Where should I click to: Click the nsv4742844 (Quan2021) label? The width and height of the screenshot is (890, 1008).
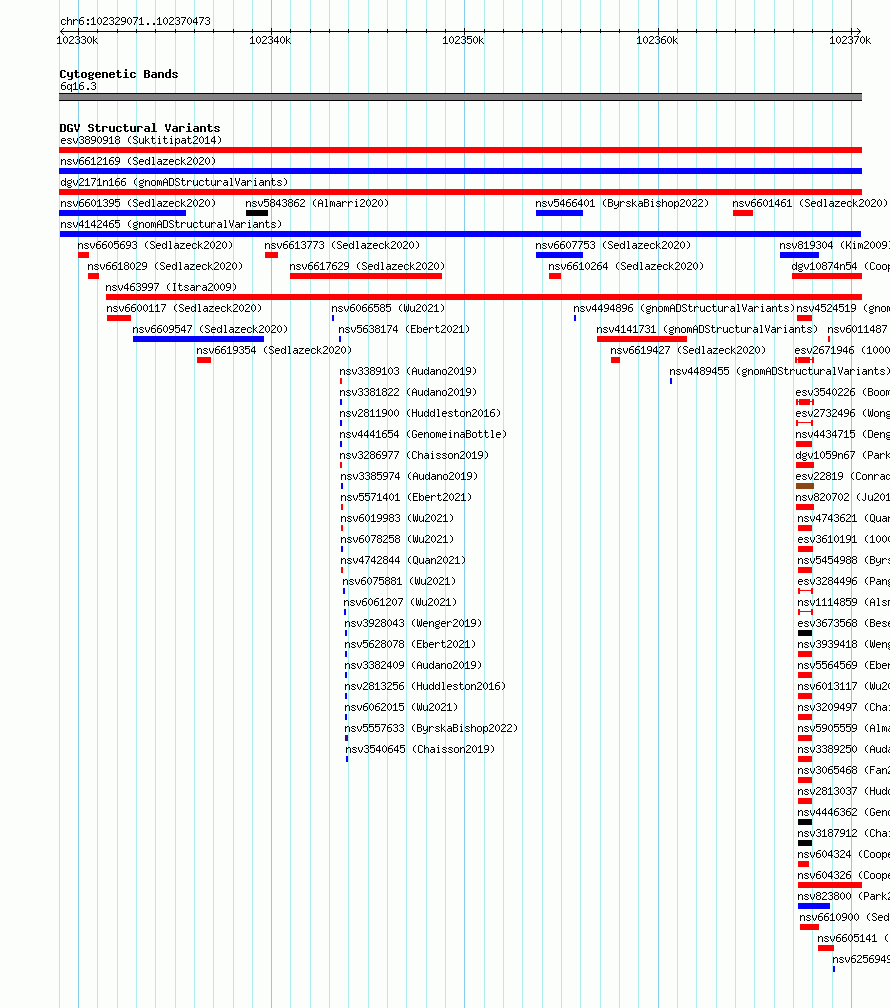click(x=403, y=561)
